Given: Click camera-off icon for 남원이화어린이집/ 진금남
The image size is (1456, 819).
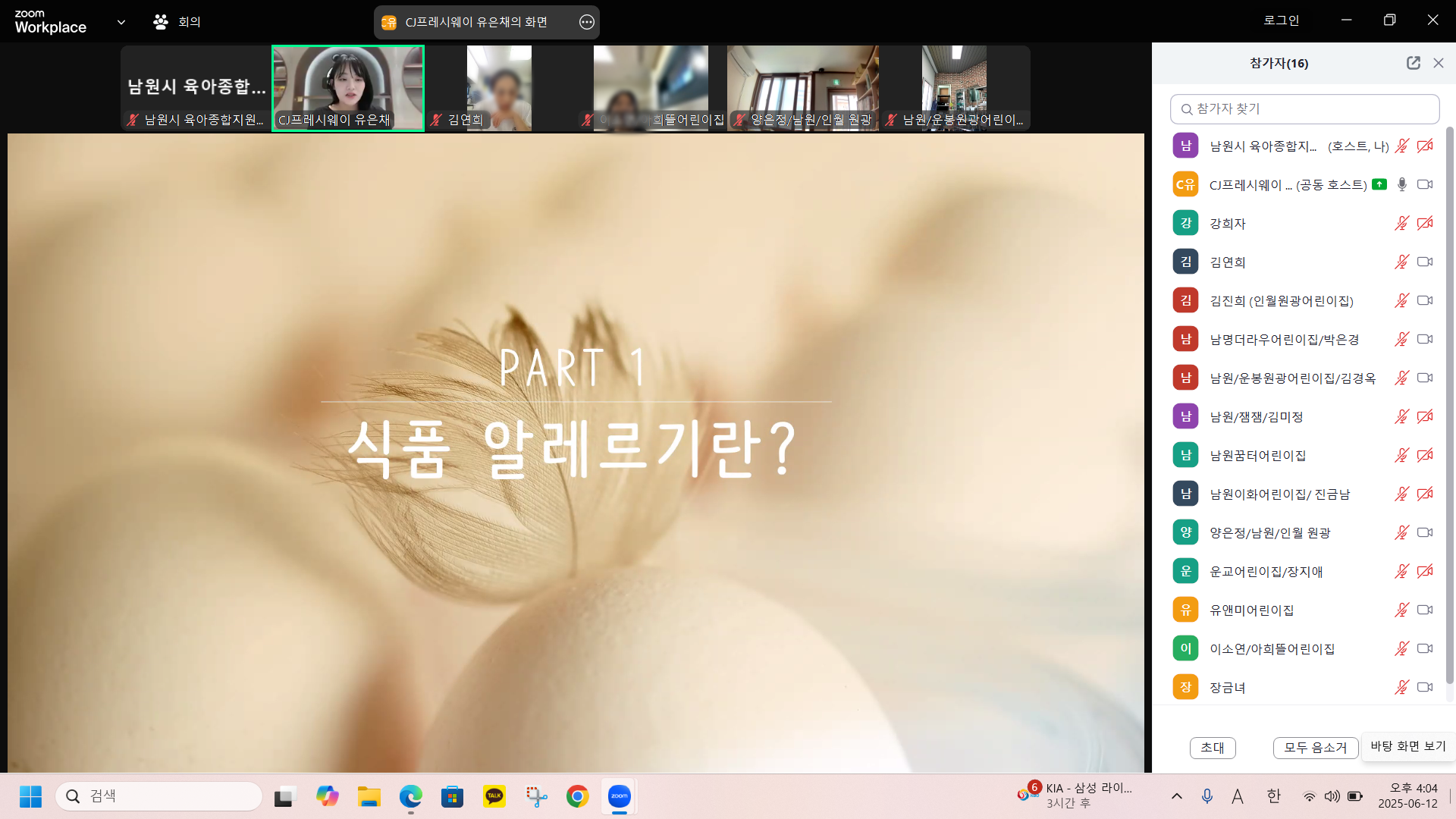Looking at the screenshot, I should [1425, 494].
